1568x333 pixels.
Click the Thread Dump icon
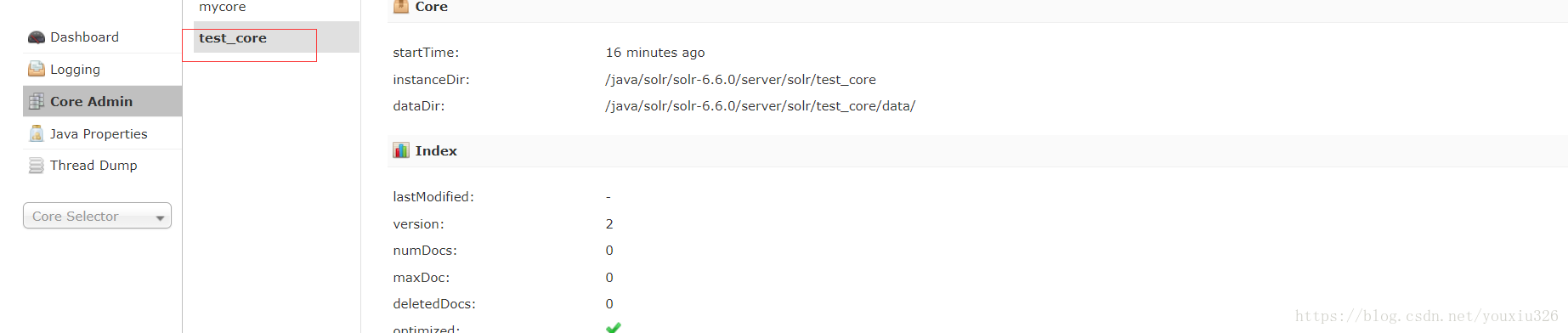(36, 166)
